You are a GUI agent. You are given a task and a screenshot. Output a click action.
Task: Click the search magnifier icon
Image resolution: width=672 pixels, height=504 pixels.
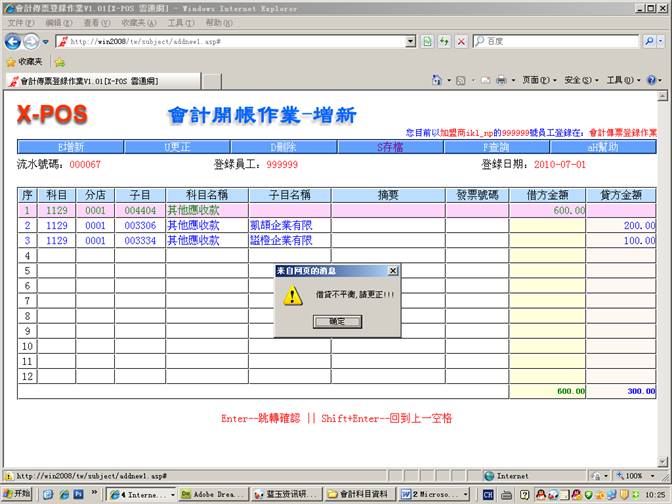[x=648, y=41]
